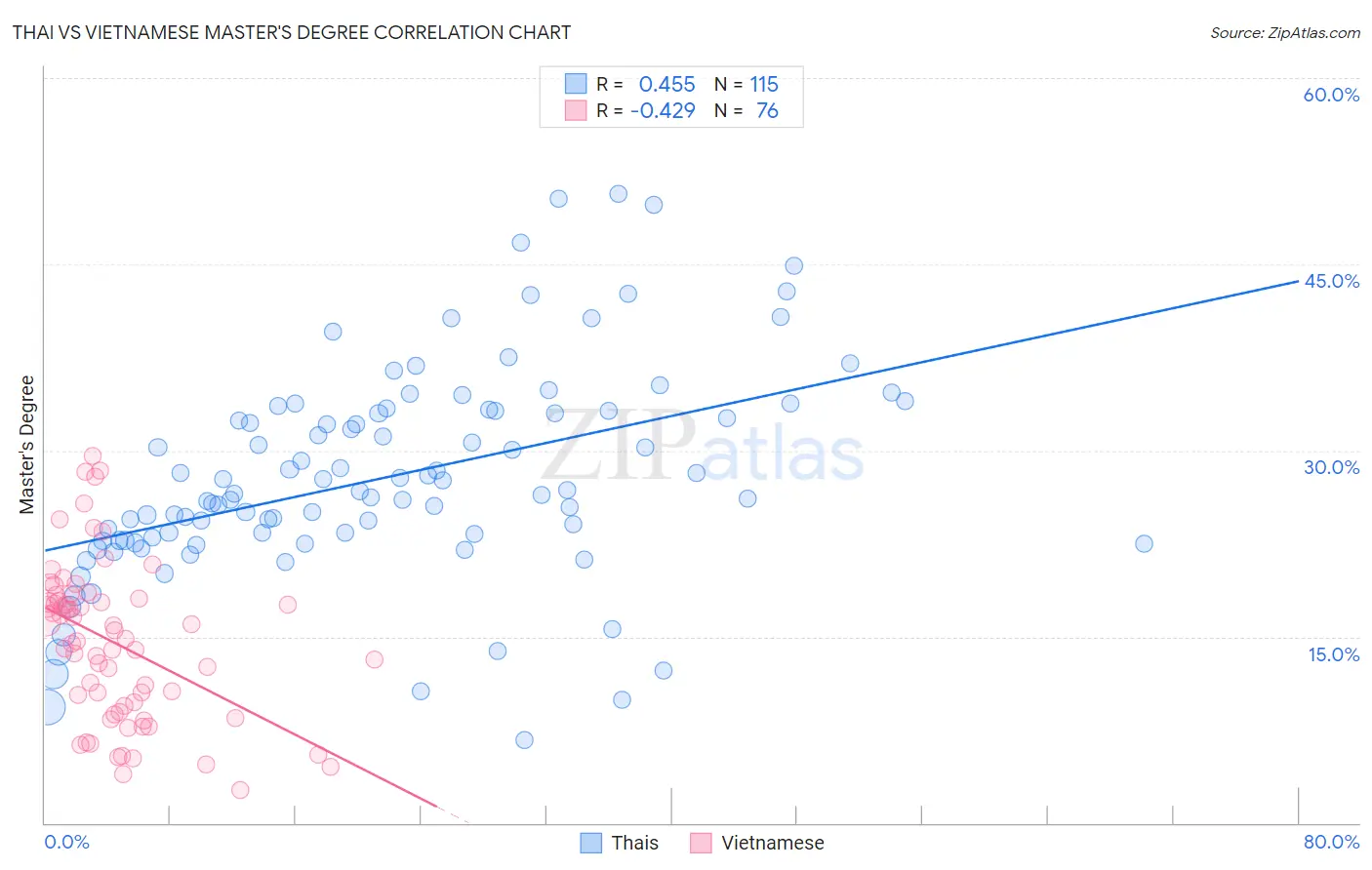This screenshot has height=870, width=1372.
Task: Click the 45.0% y-axis label
Action: [x=1331, y=281]
